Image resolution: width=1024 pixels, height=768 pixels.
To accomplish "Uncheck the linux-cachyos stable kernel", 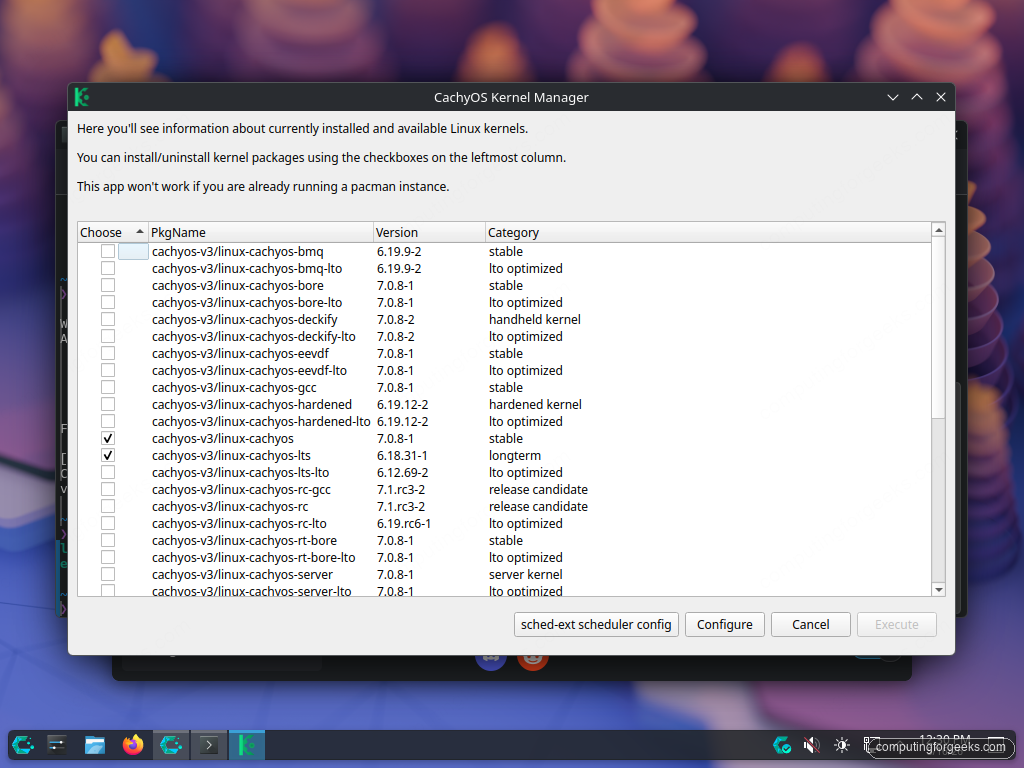I will [x=108, y=438].
